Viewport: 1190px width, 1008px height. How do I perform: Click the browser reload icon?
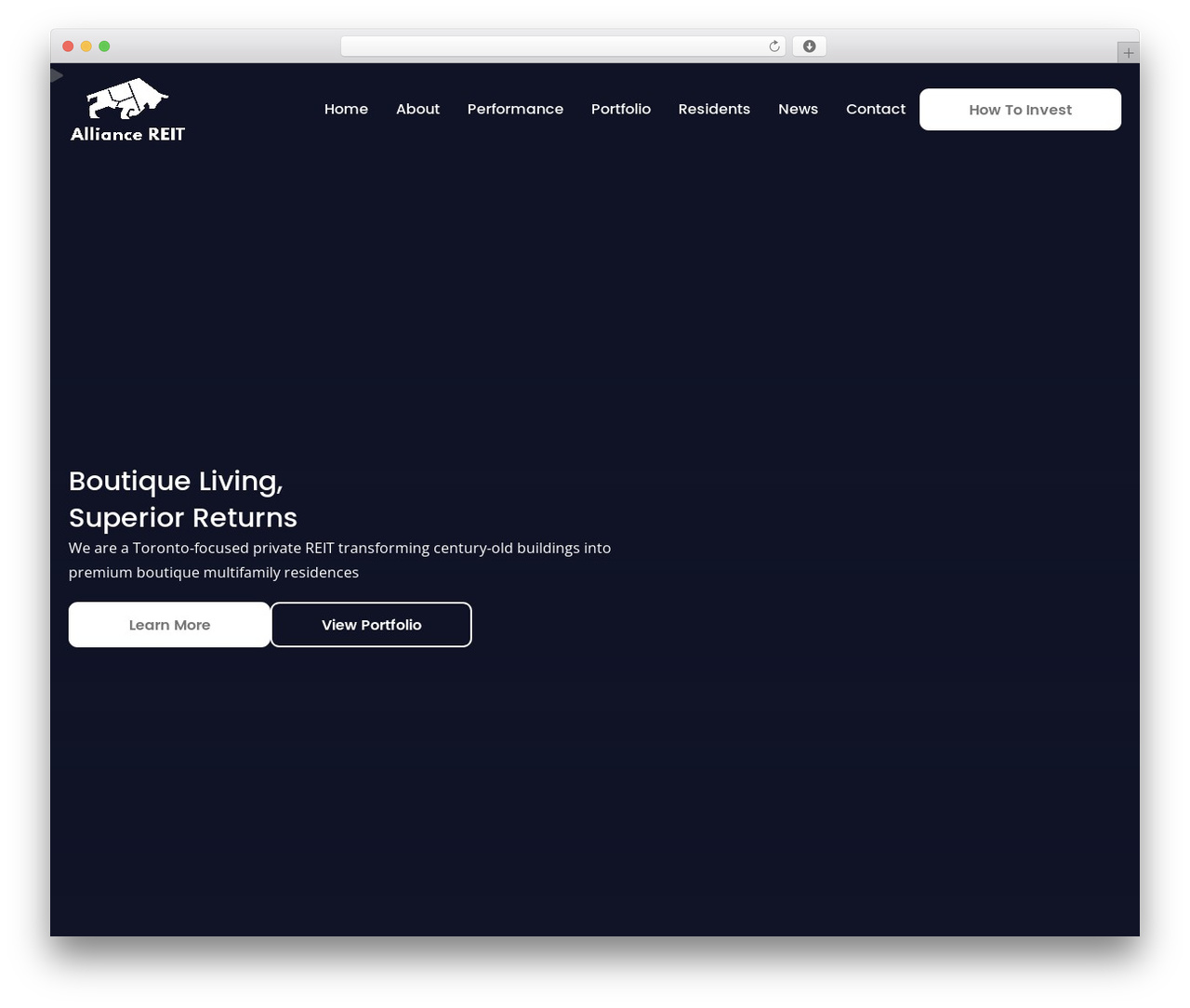(x=774, y=46)
